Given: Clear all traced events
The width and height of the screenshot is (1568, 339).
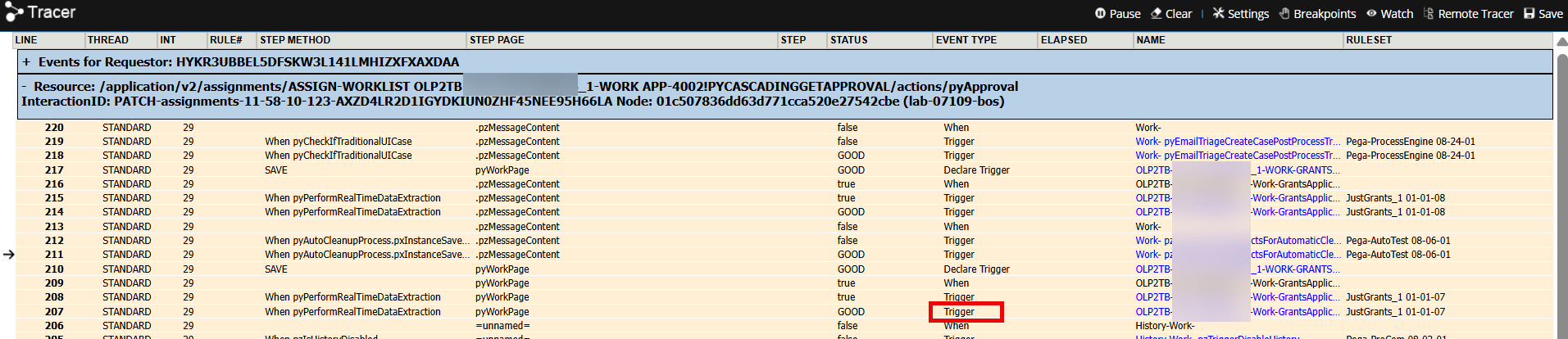Looking at the screenshot, I should pos(1170,14).
